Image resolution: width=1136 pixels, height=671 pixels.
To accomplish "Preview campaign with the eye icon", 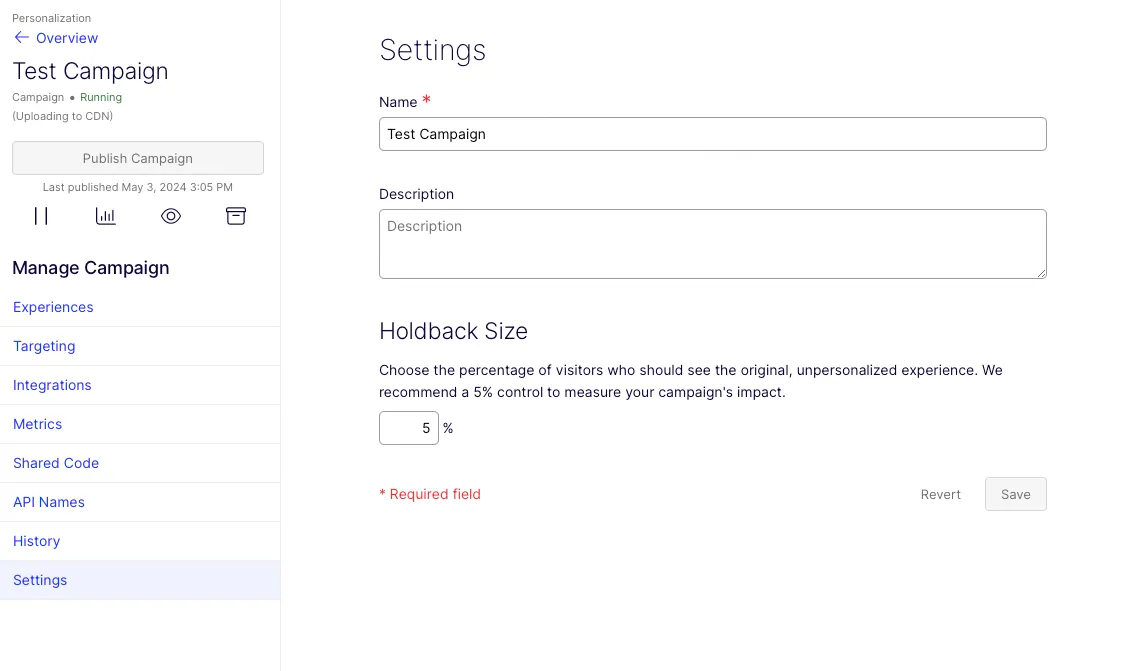I will click(171, 216).
